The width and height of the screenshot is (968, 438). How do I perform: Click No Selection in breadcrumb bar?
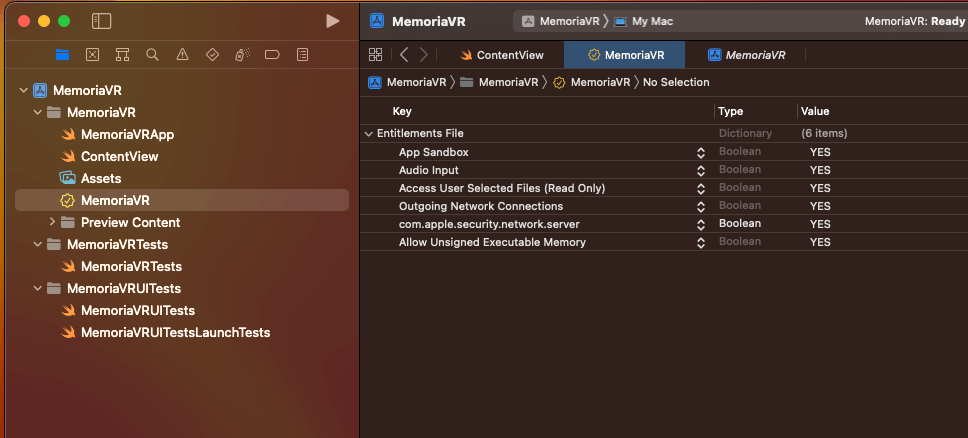coord(676,82)
